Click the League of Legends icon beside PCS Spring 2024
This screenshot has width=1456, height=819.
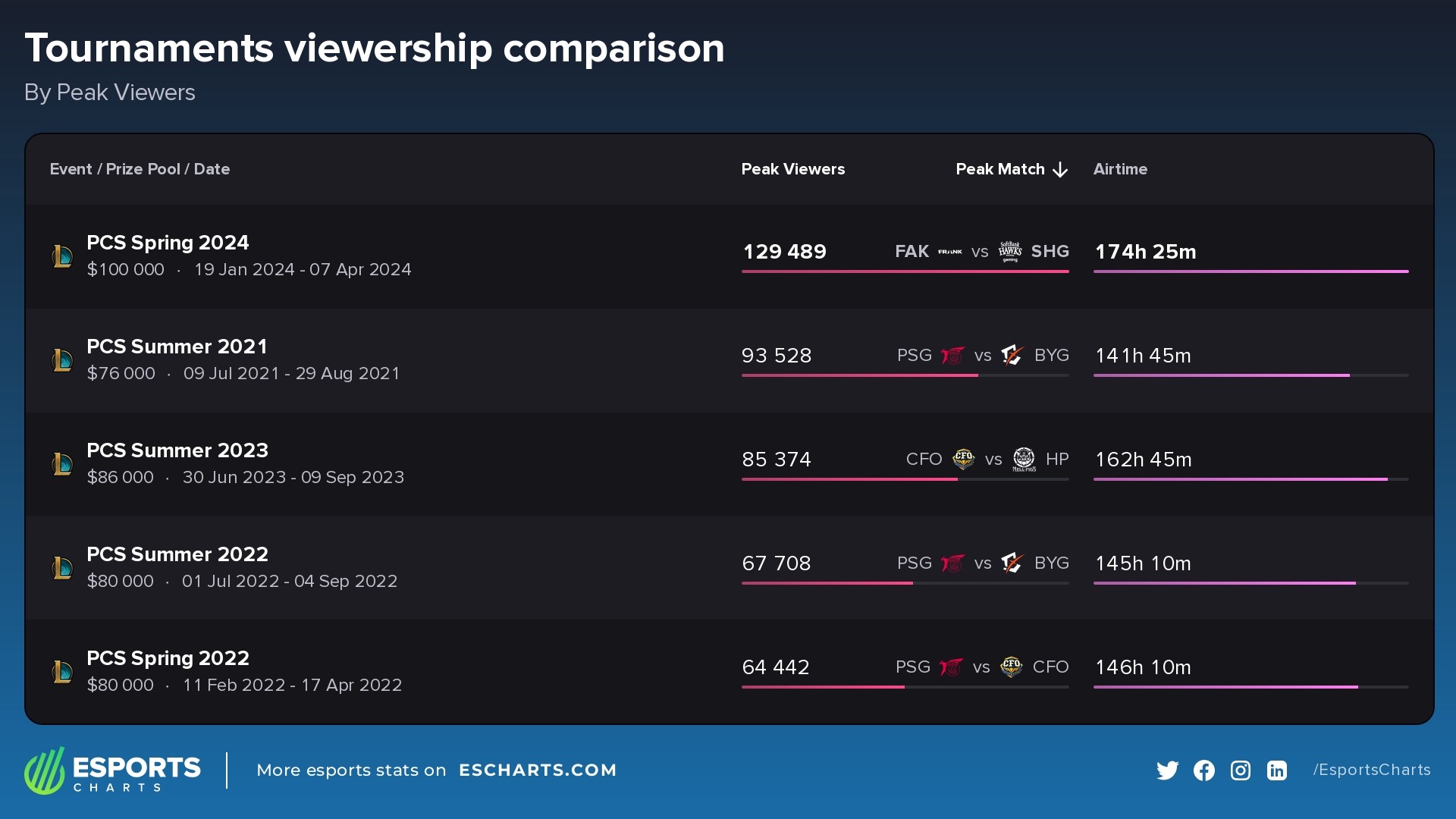tap(62, 256)
